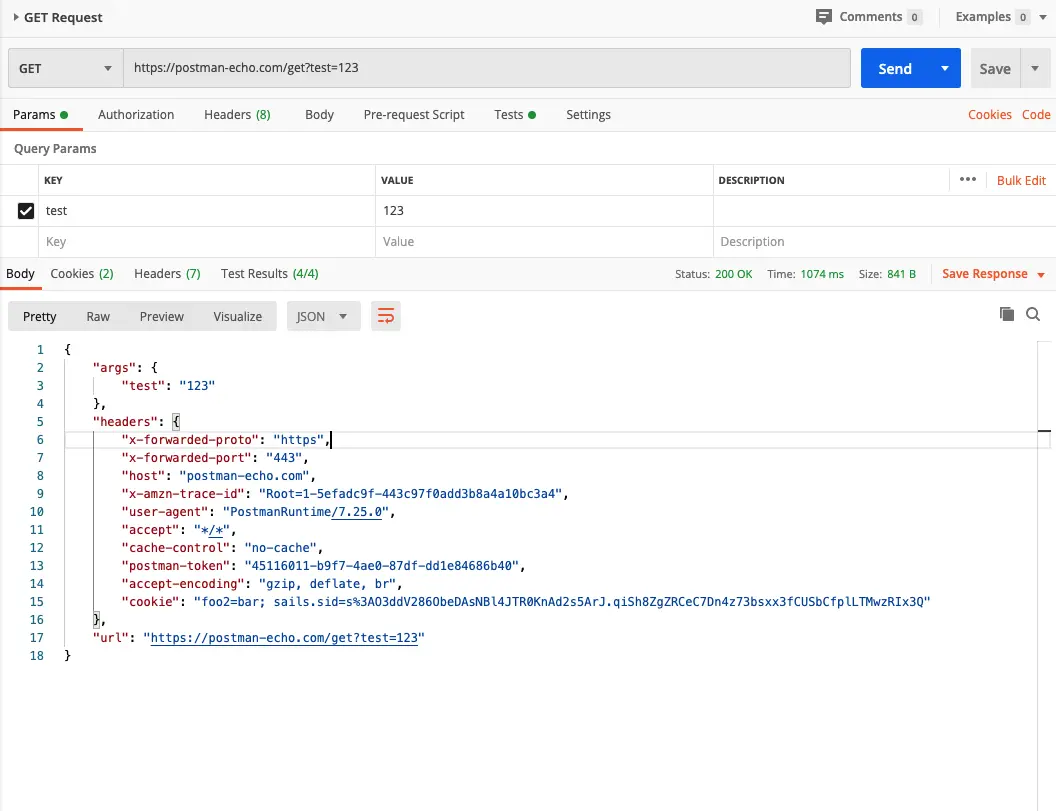
Task: Select the Visualize view
Action: point(238,317)
